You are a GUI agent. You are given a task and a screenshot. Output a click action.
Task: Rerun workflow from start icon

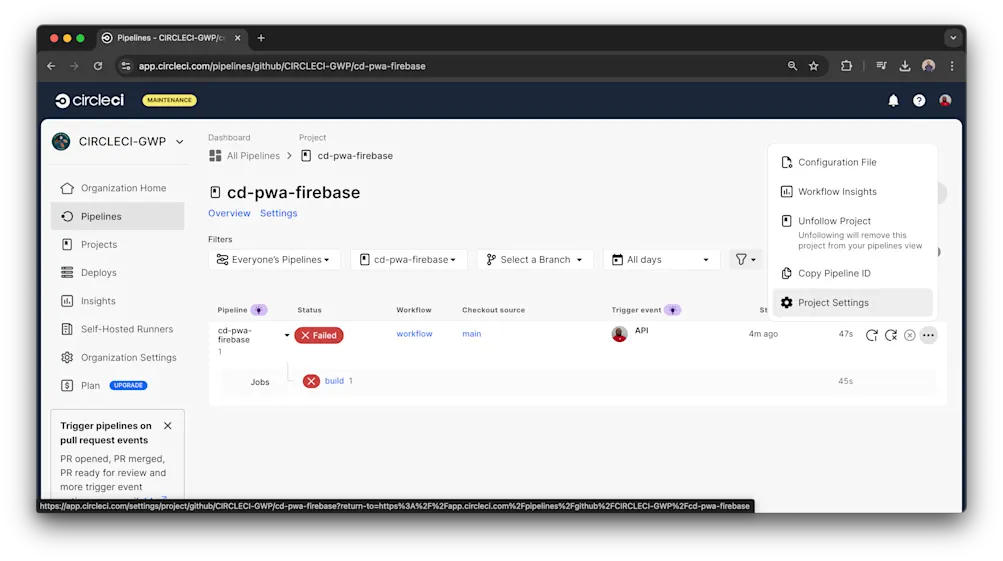(871, 335)
